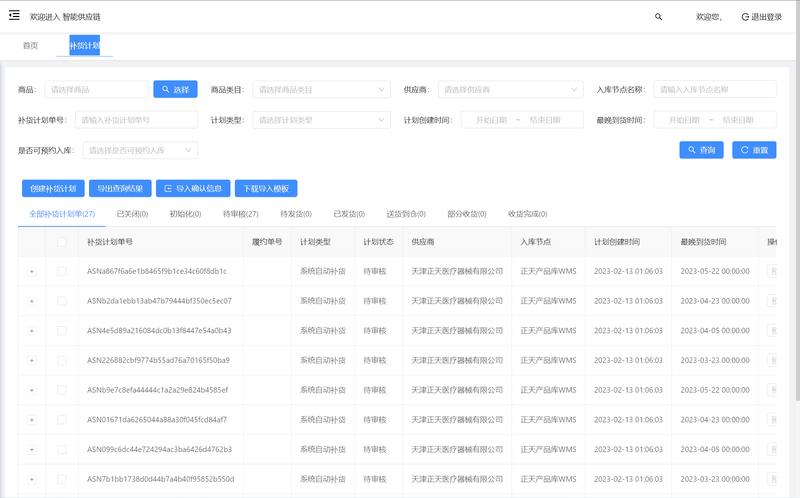Click 导入确认信息 button

tap(193, 188)
